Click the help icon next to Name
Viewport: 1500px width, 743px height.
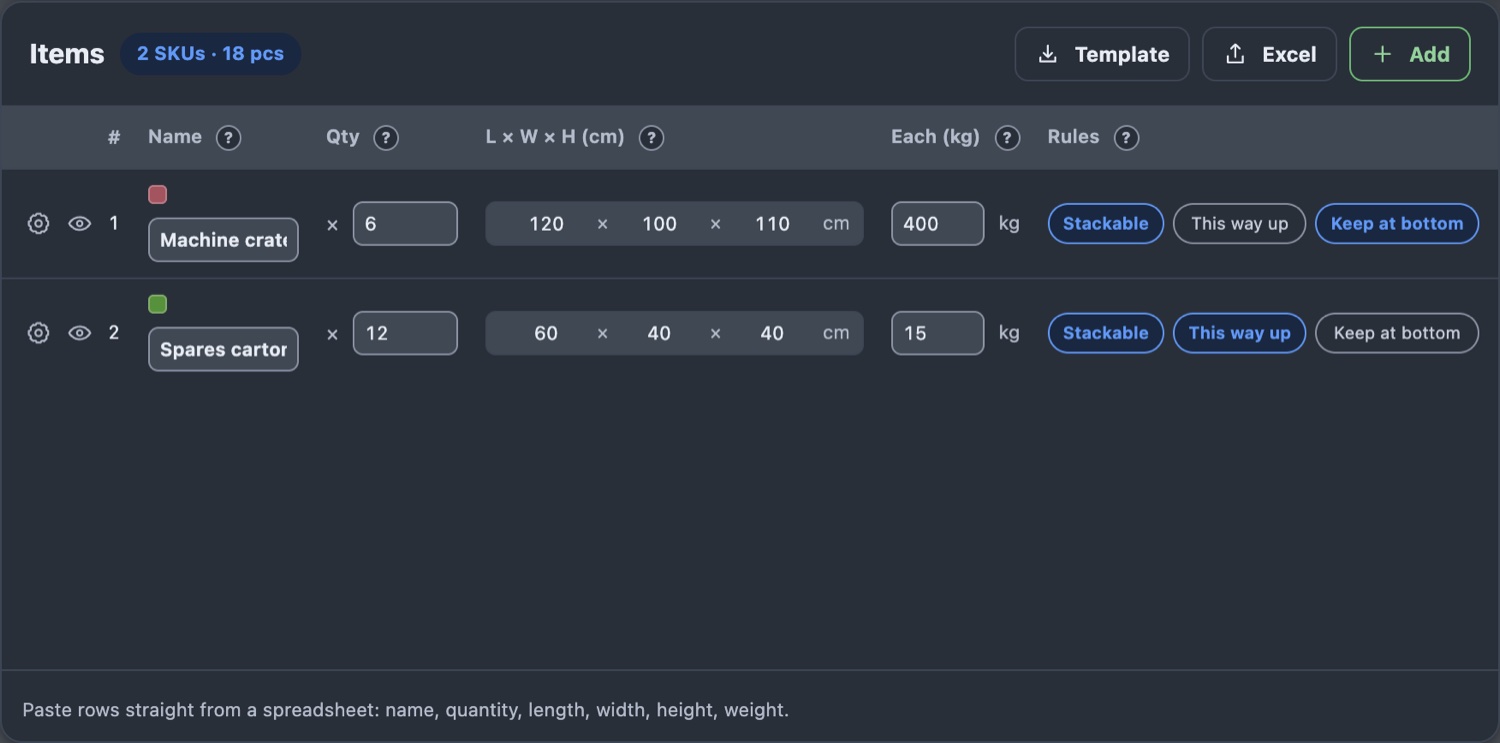coord(229,138)
